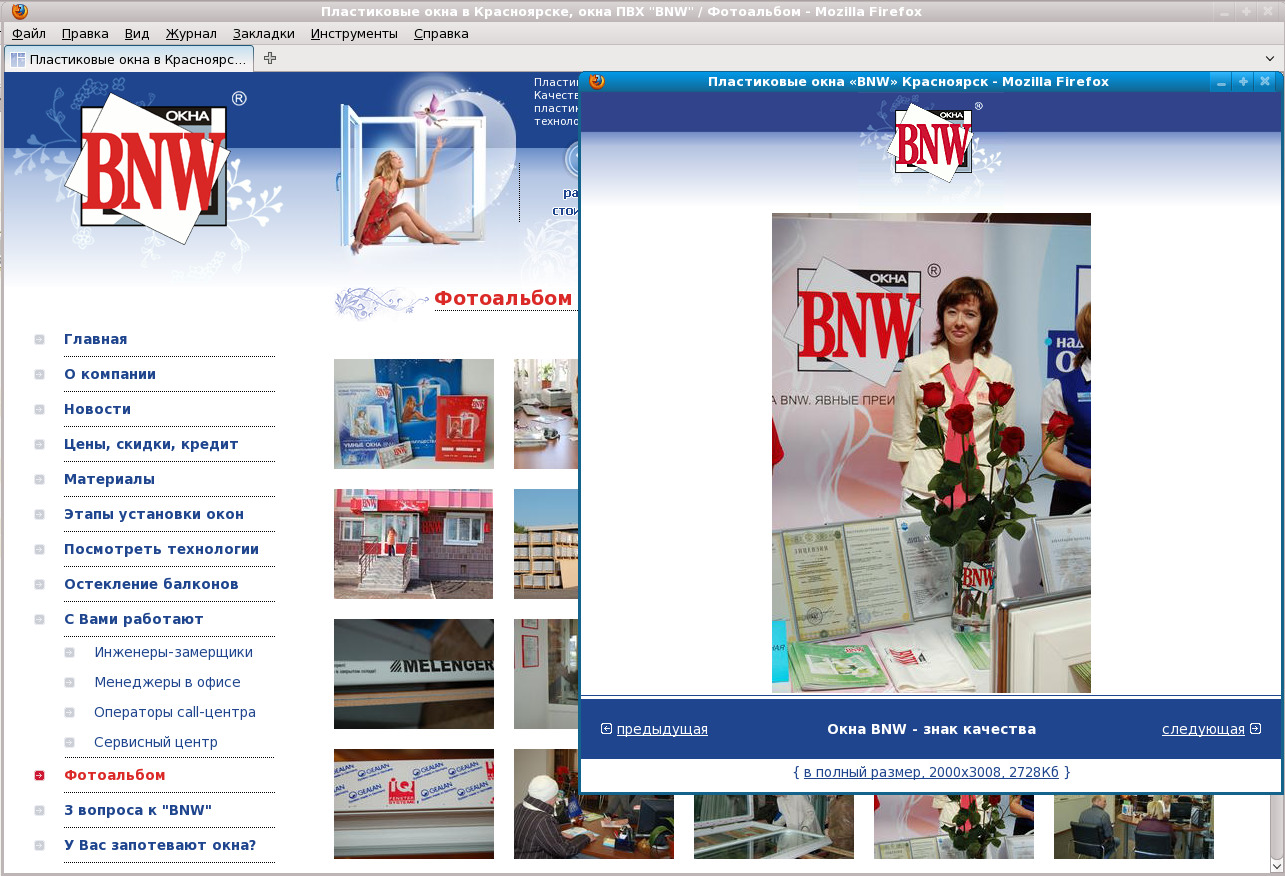Viewport: 1285px width, 876px height.
Task: Click the bullet icon beside Остекление балконов
Action: pos(39,585)
